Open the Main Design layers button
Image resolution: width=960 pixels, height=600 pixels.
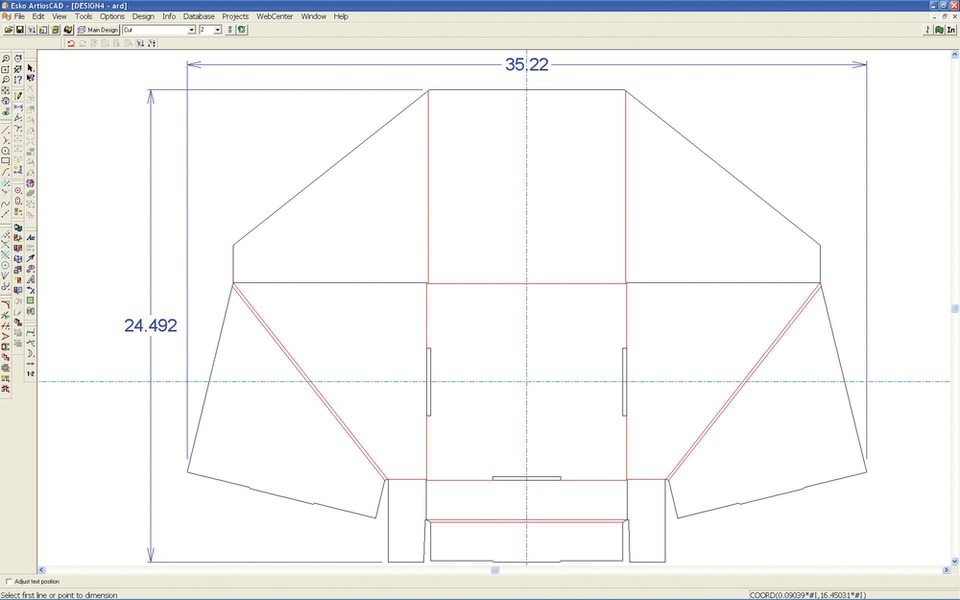pos(98,30)
